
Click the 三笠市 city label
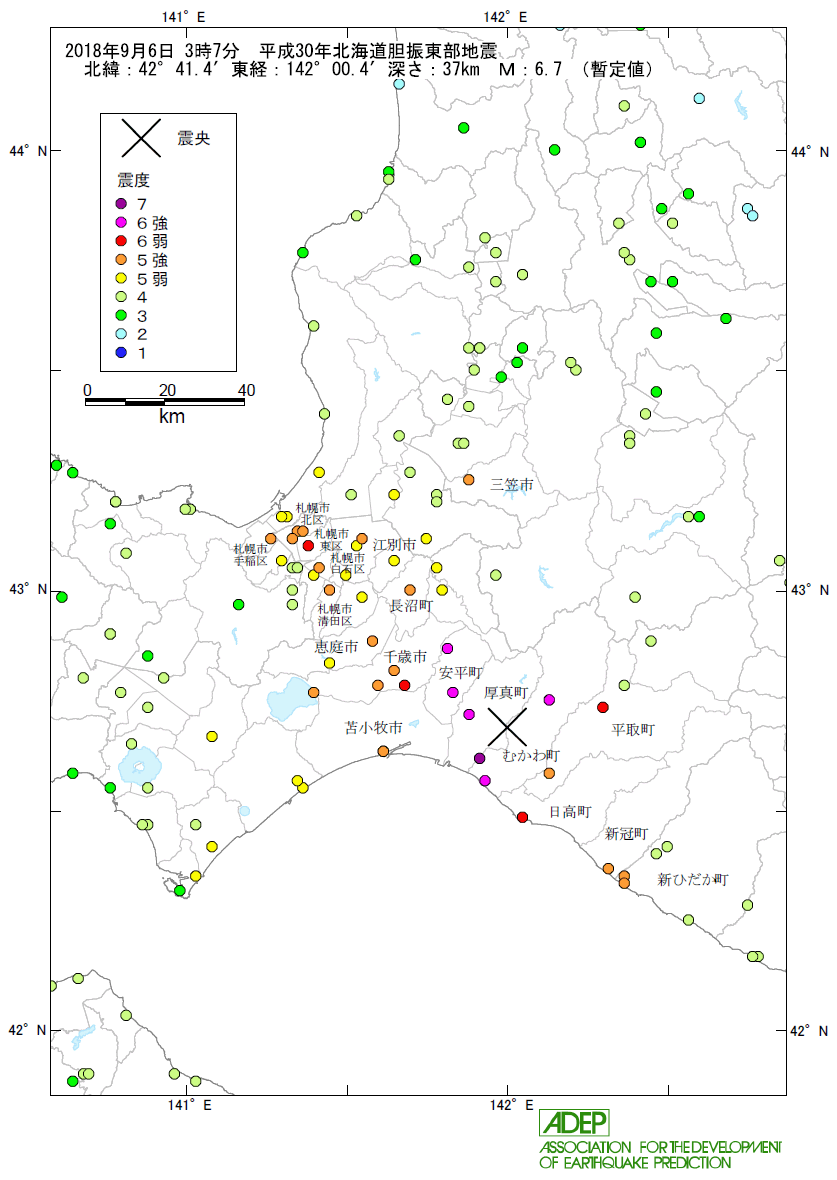click(x=512, y=484)
